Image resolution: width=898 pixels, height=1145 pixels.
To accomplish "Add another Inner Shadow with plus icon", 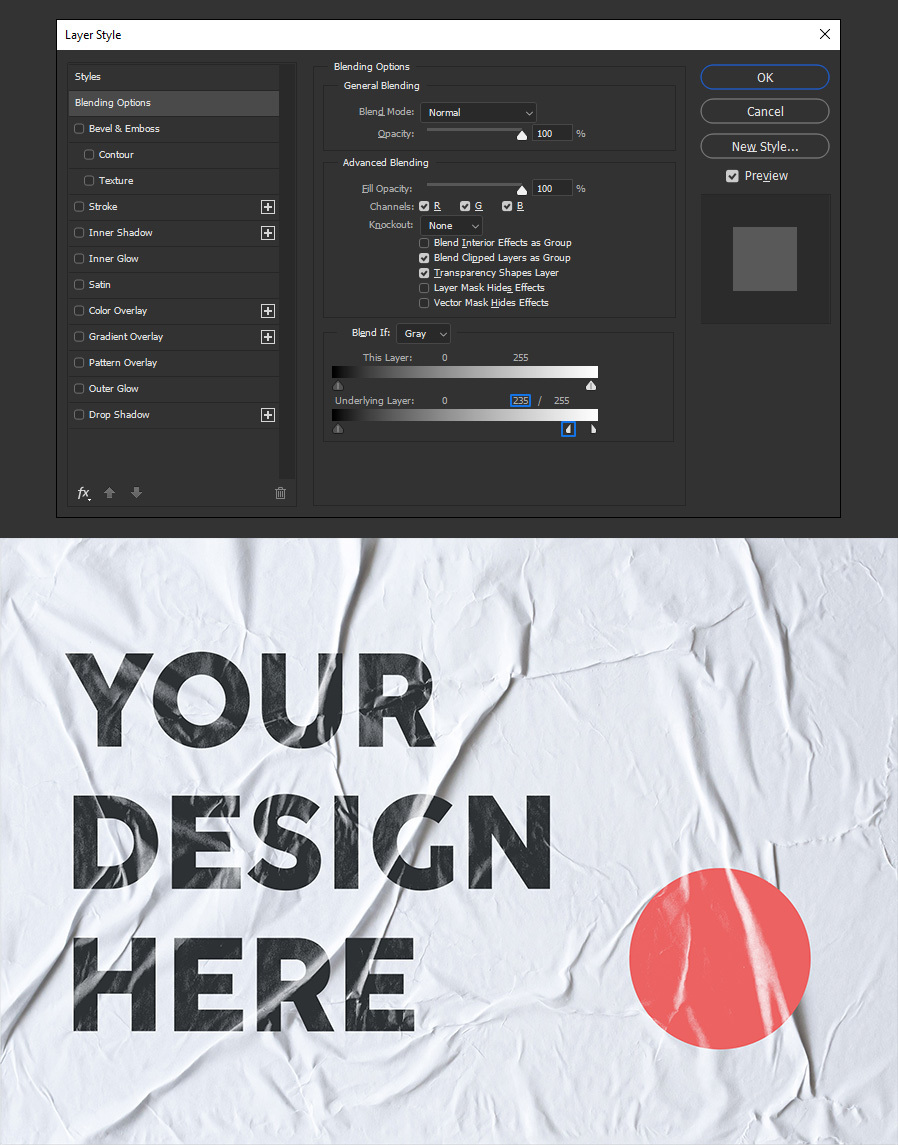I will [x=268, y=233].
